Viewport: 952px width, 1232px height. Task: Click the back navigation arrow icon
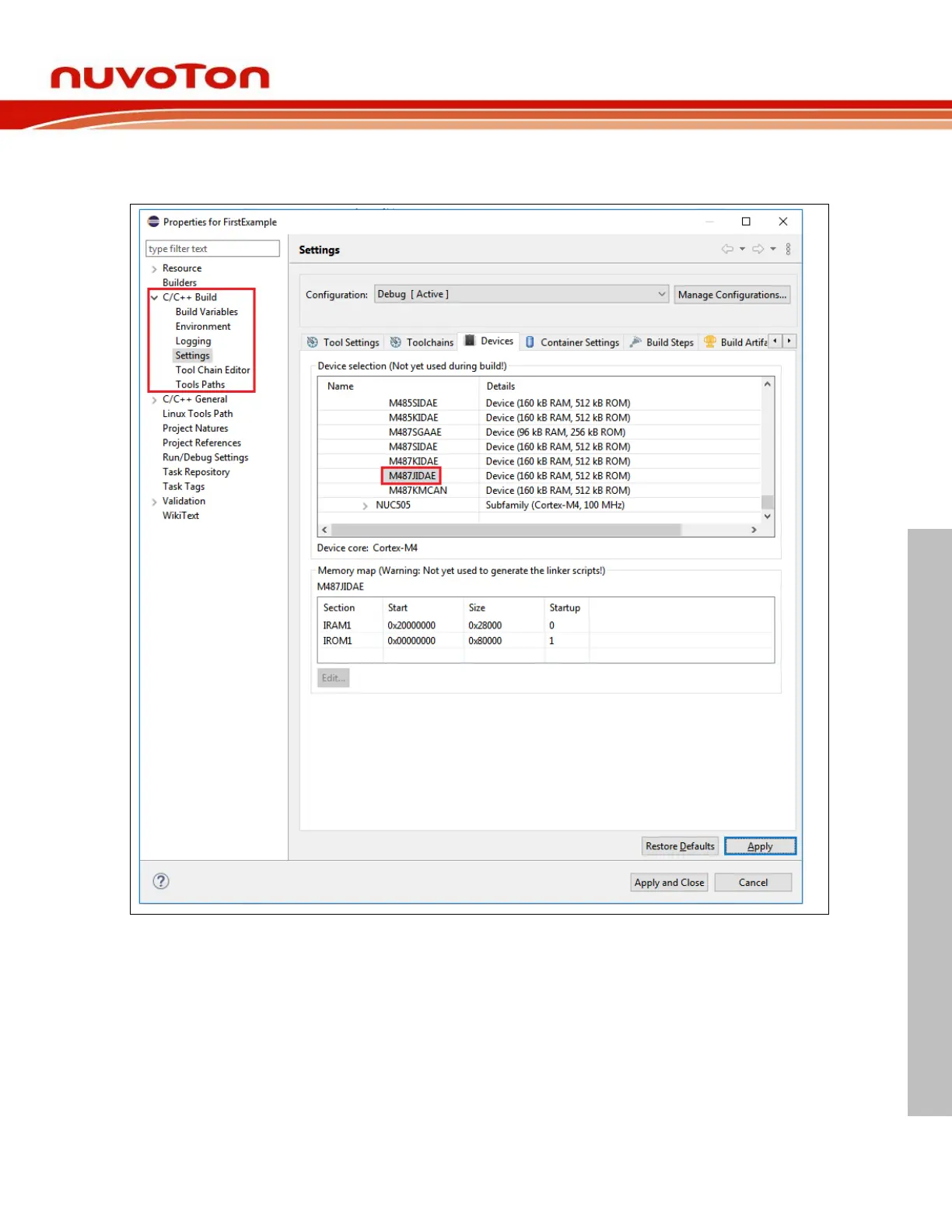click(727, 249)
